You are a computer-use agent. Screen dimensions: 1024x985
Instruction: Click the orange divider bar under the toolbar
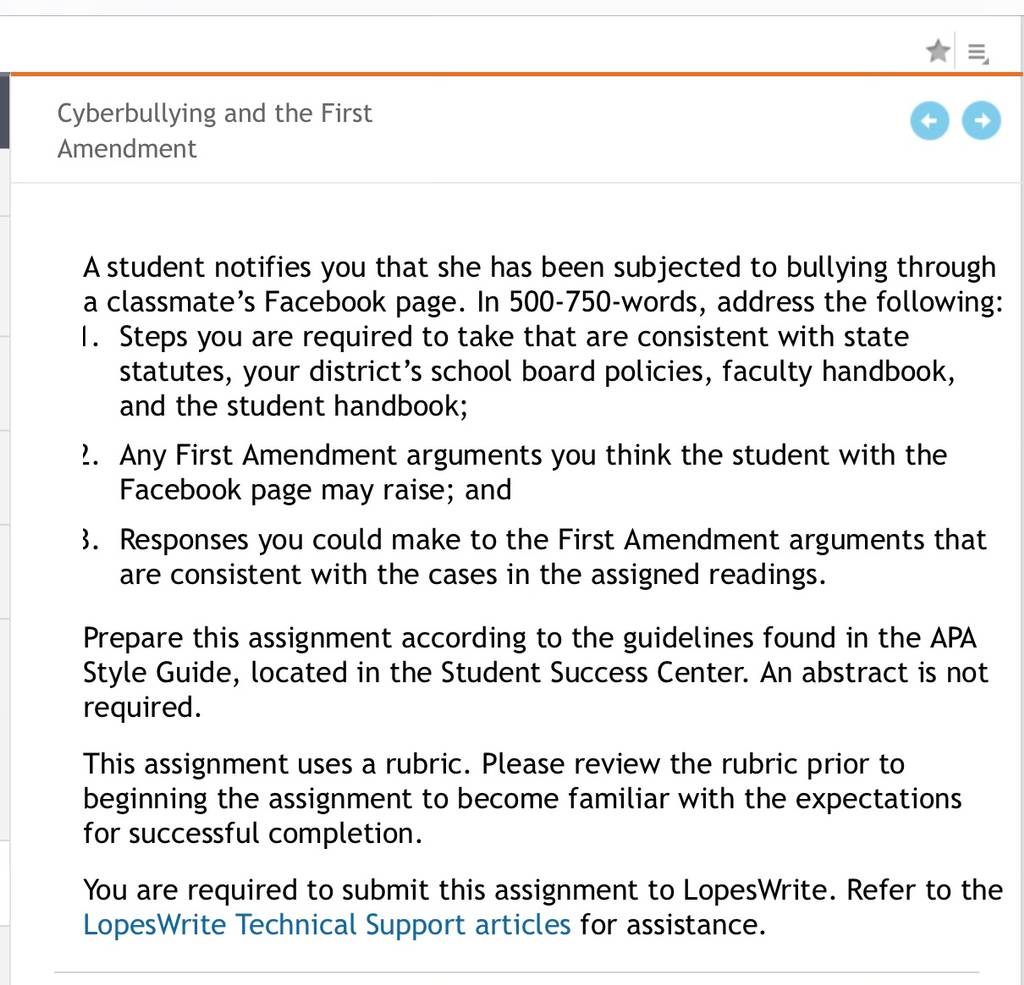tap(516, 74)
